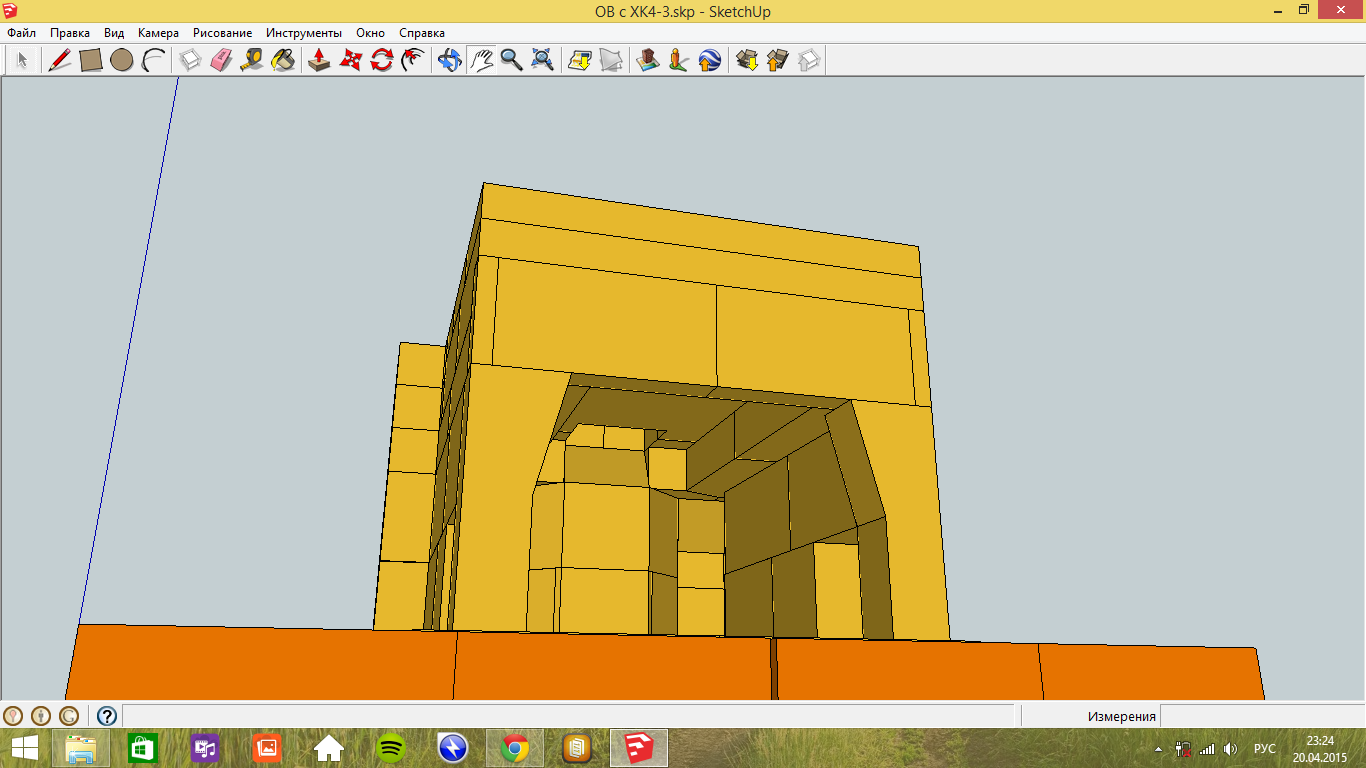Select the Line pencil tool

coord(59,60)
